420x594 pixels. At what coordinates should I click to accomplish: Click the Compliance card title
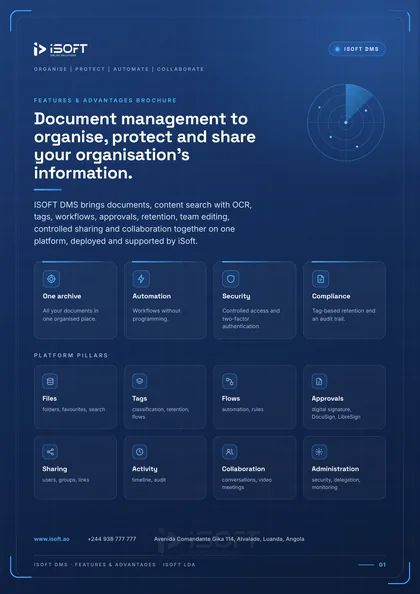[331, 296]
